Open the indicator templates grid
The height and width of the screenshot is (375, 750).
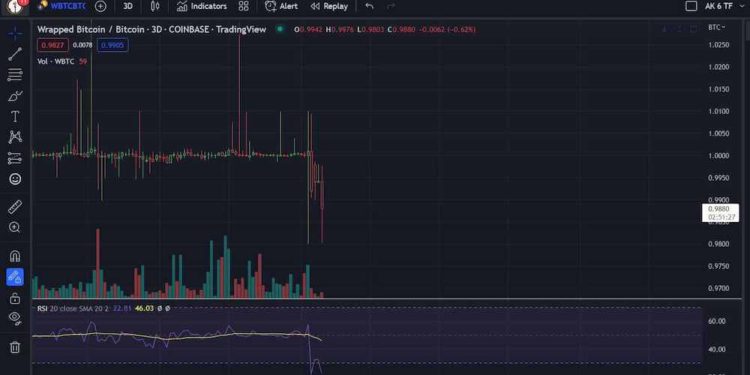pos(243,6)
